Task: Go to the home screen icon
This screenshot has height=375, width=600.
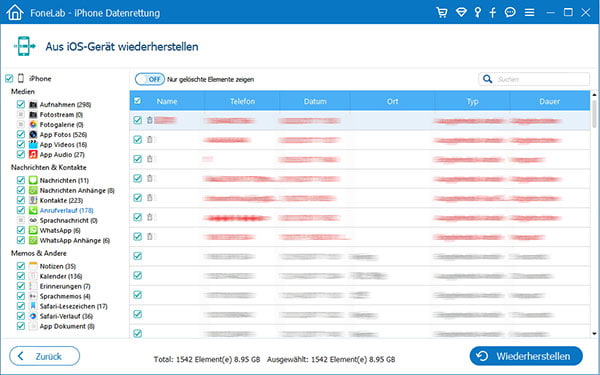Action: (x=15, y=12)
